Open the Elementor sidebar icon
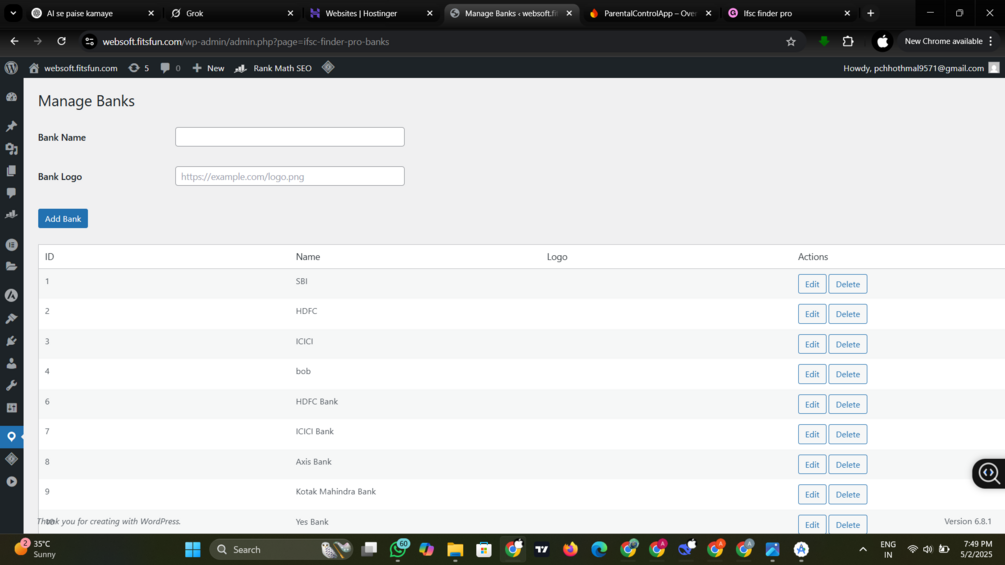1005x565 pixels. point(12,245)
